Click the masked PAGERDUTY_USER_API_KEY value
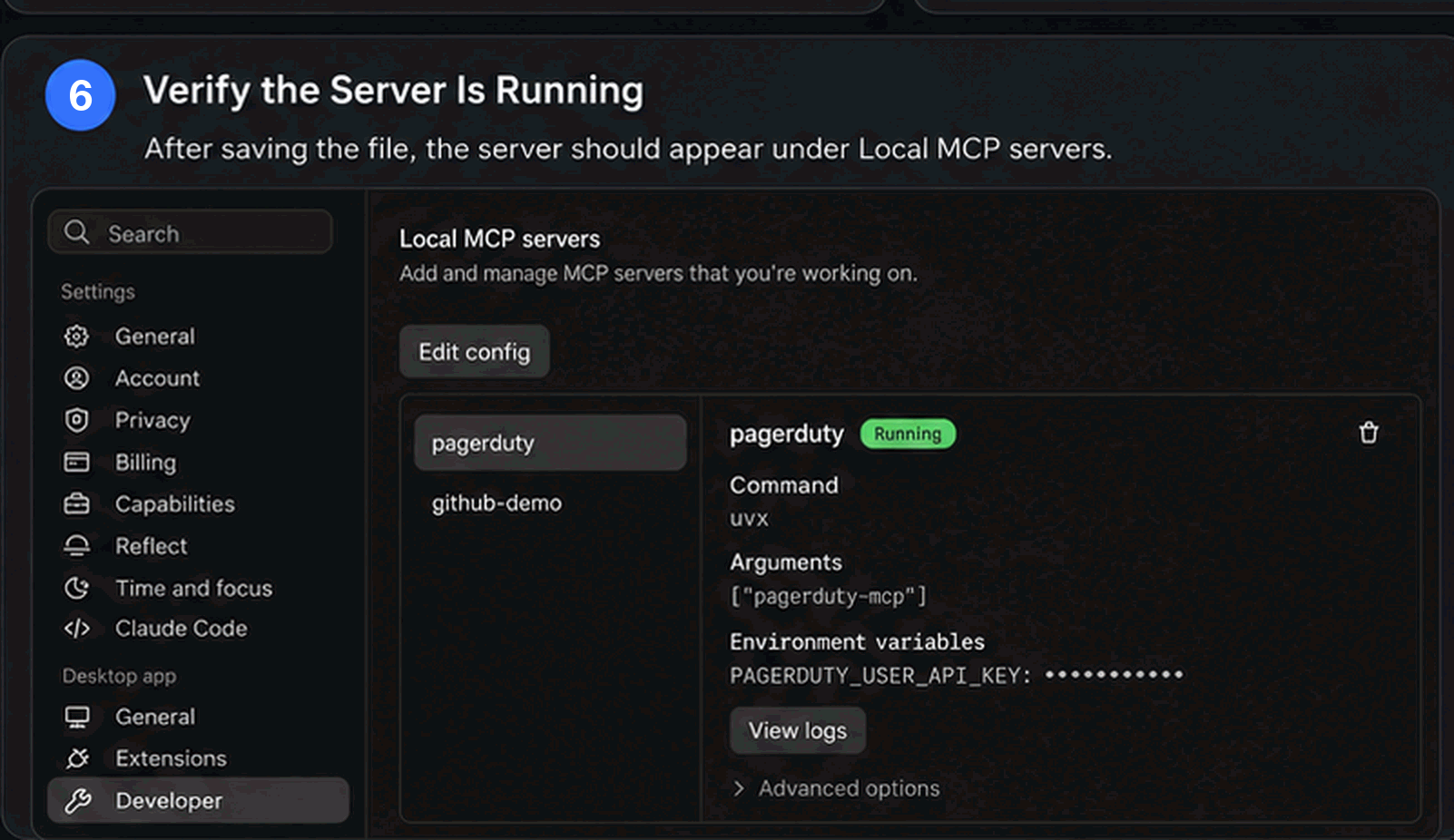The height and width of the screenshot is (840, 1454). (x=1115, y=675)
